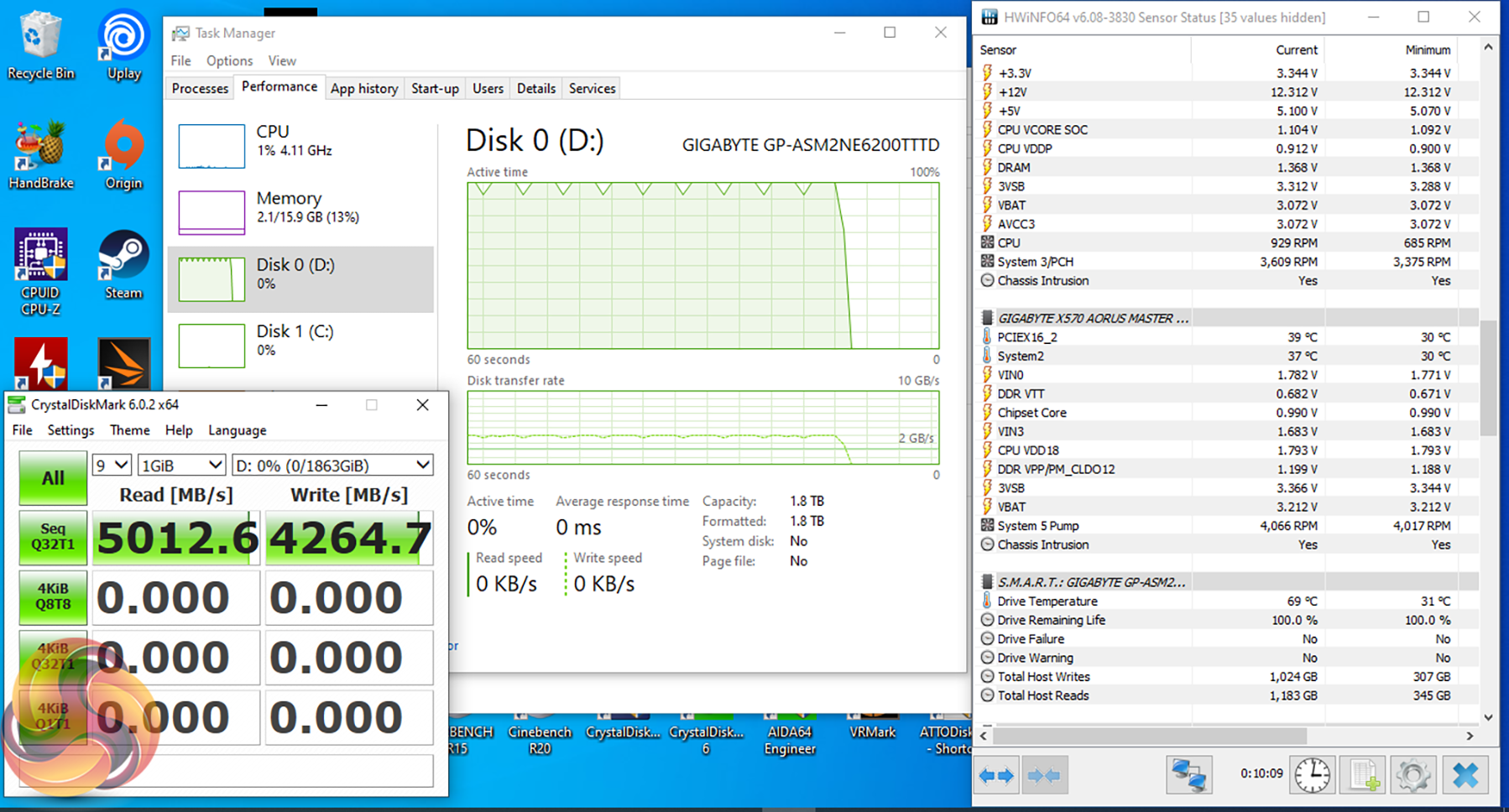Image resolution: width=1509 pixels, height=812 pixels.
Task: Click the HWiNFO clock reset icon
Action: pos(1312,775)
